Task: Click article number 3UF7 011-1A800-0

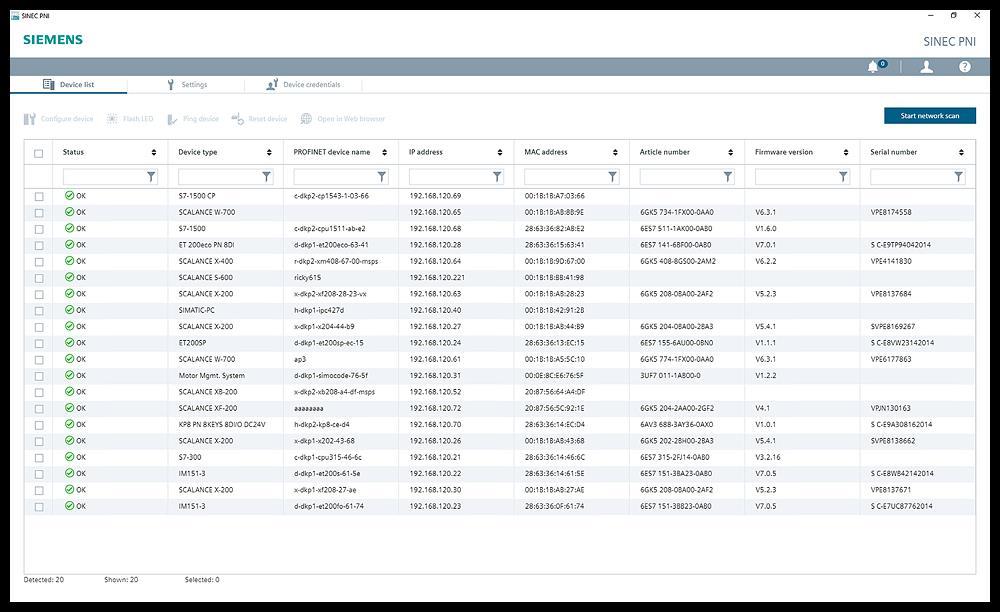Action: [x=670, y=375]
